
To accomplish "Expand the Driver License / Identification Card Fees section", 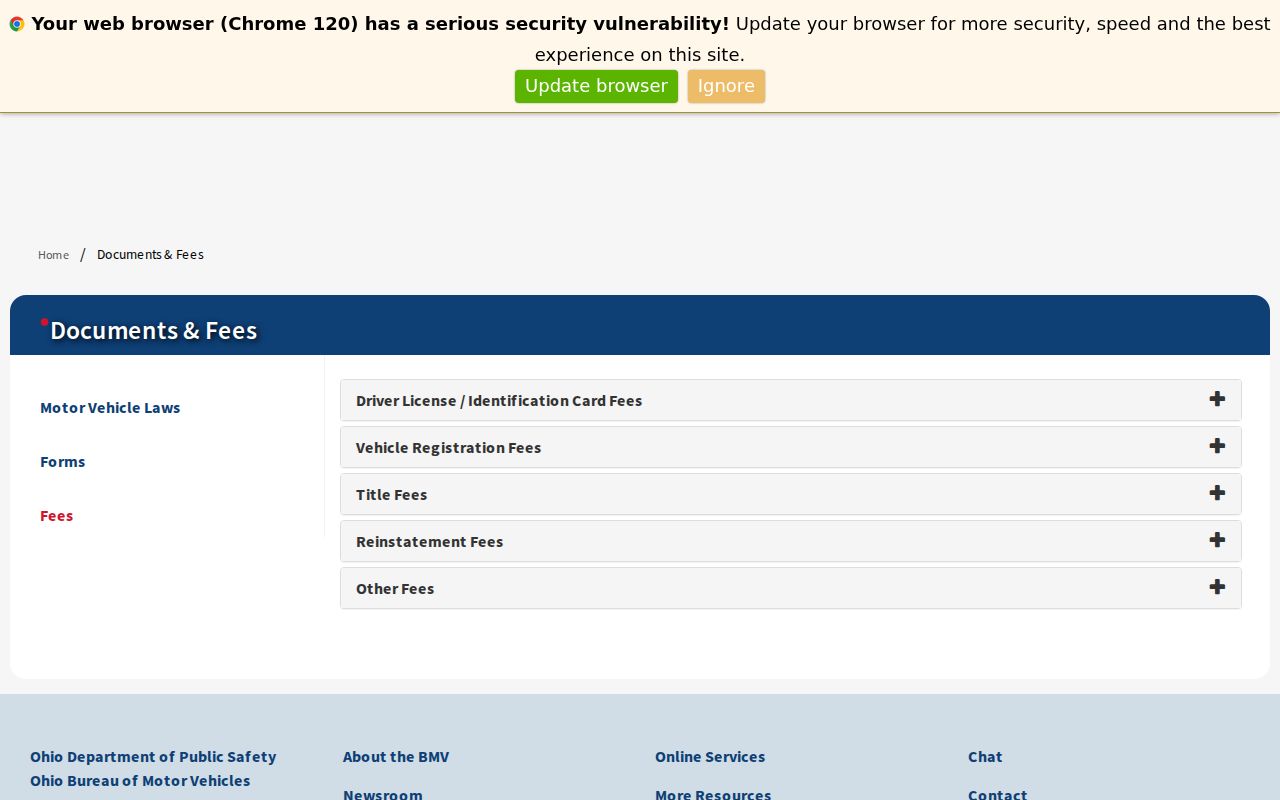I will point(791,400).
